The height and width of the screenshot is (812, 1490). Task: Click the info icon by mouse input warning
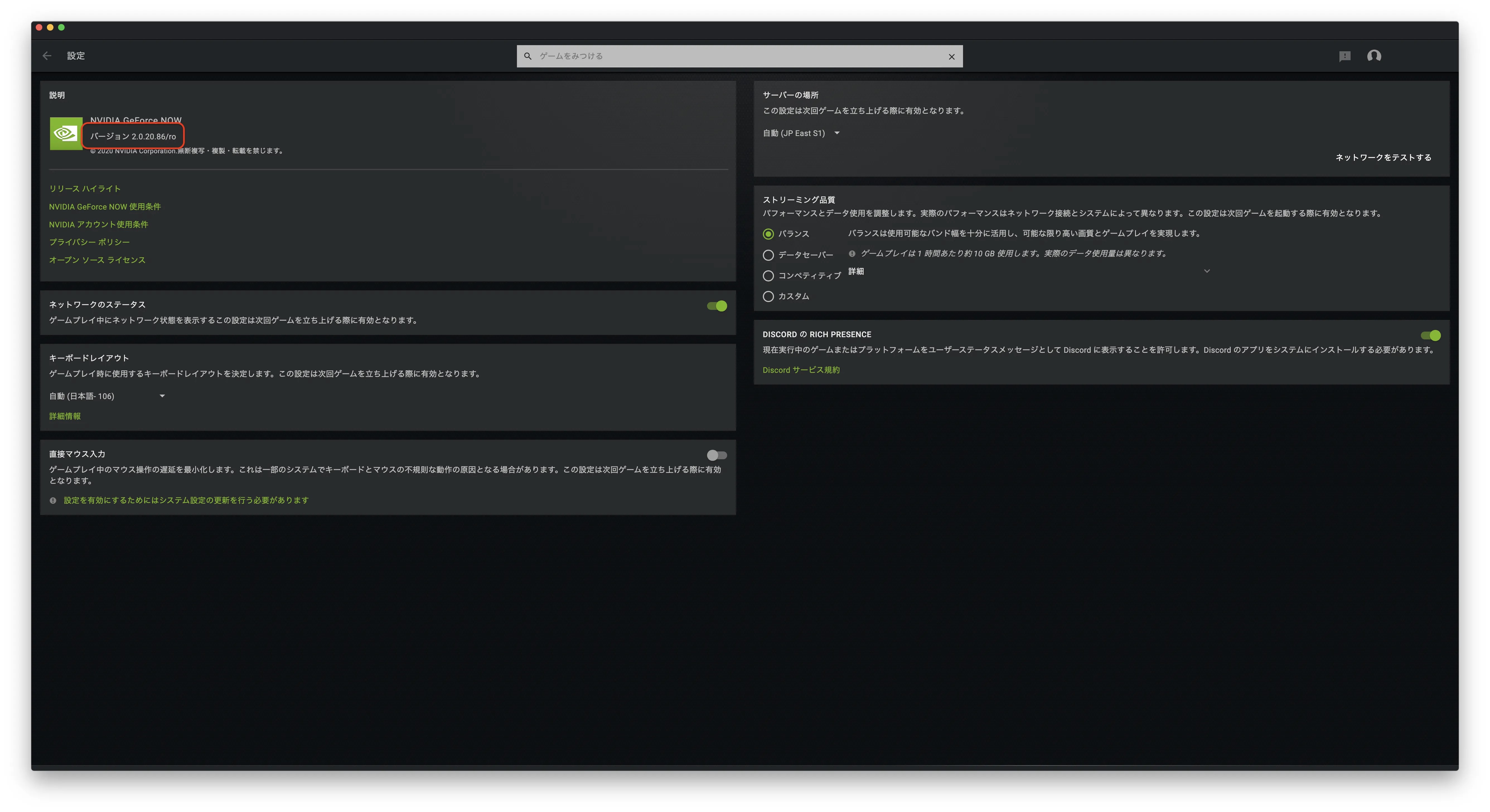pos(53,500)
